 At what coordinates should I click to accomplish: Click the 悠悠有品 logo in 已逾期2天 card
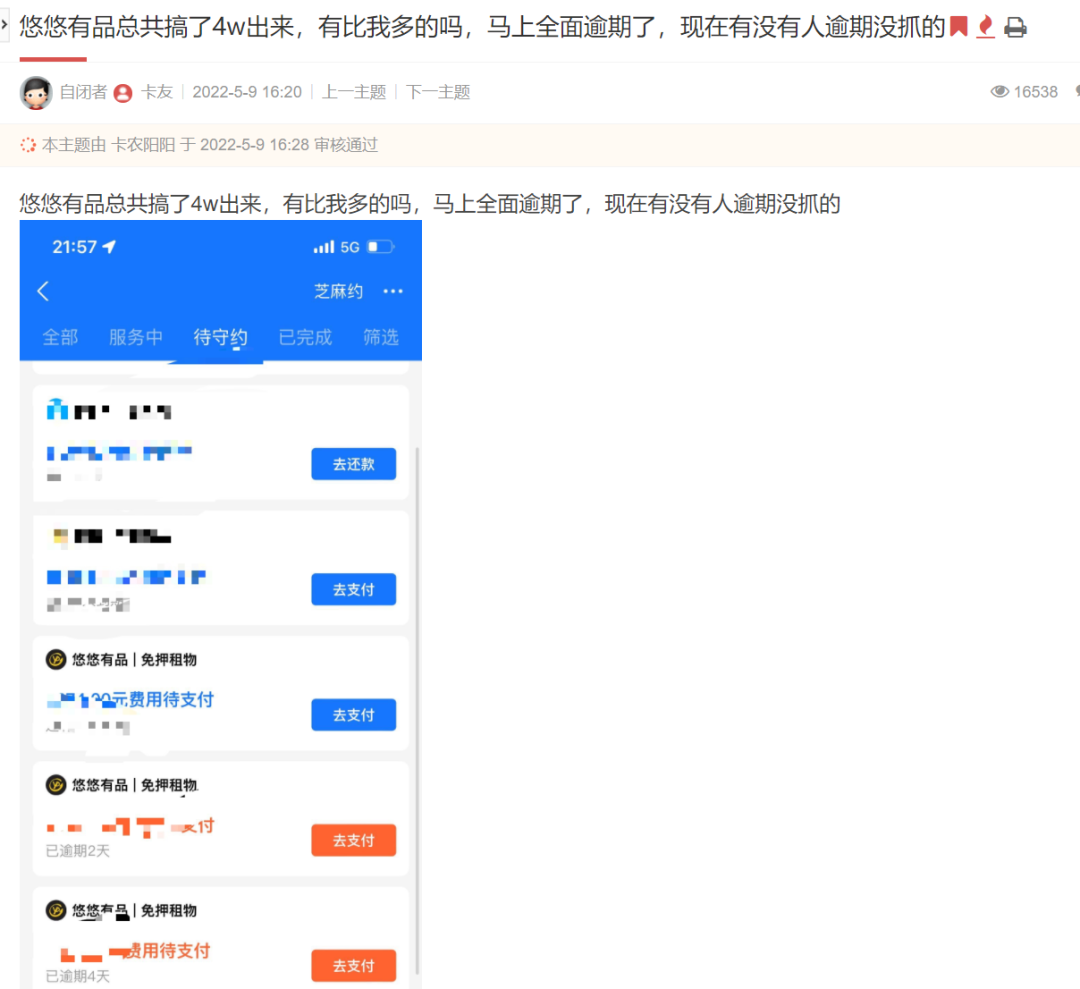56,785
